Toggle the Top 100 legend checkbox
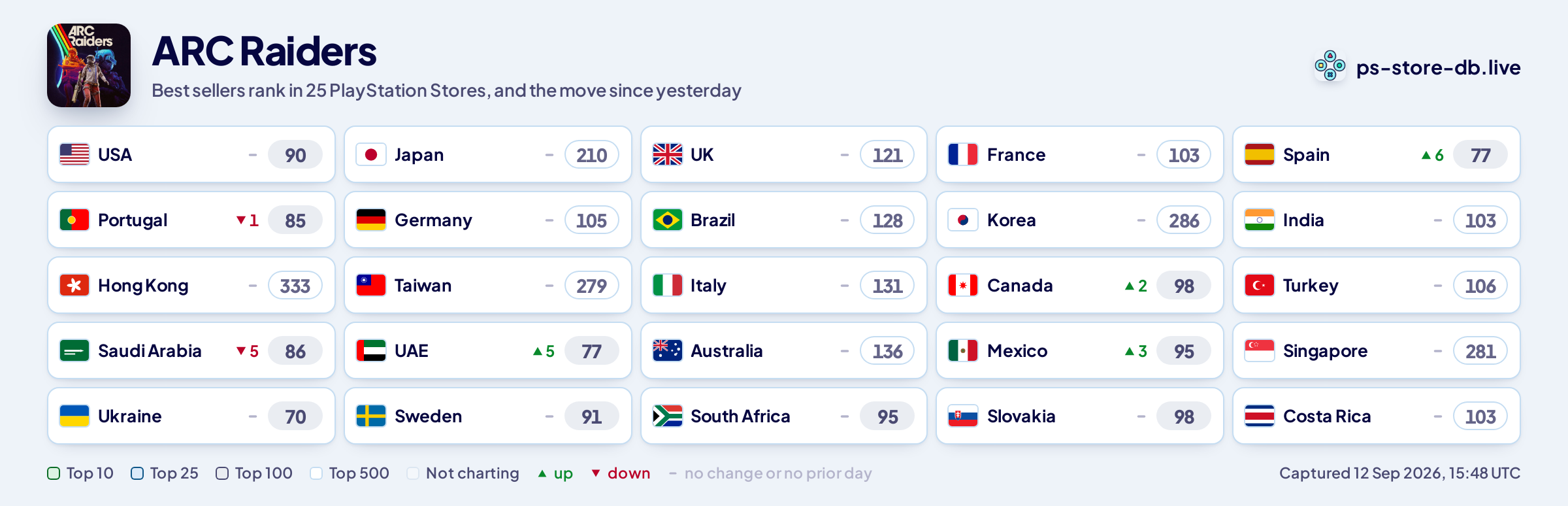Image resolution: width=1568 pixels, height=506 pixels. click(222, 473)
